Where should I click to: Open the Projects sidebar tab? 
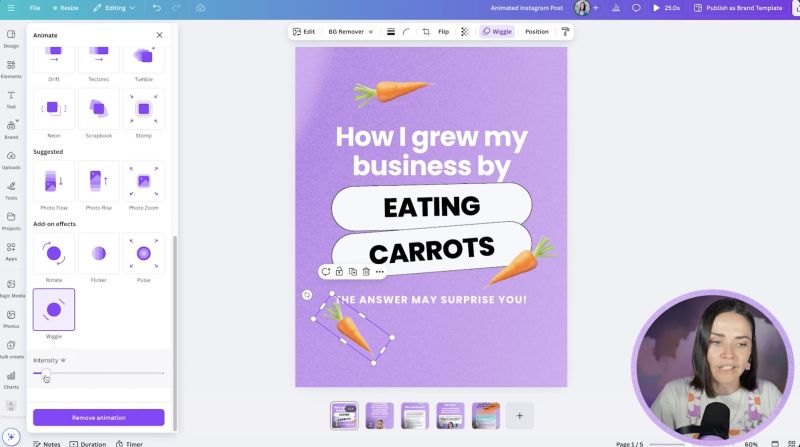[x=11, y=221]
